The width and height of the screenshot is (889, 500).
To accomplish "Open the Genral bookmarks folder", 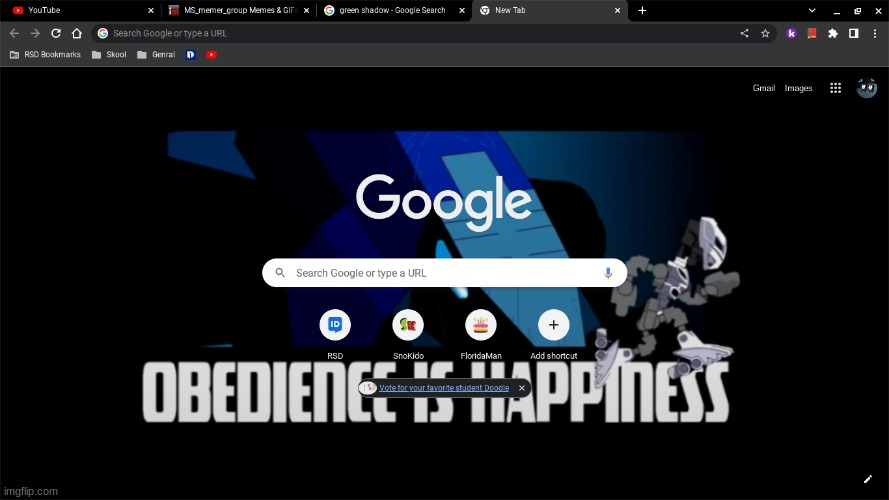I will coord(156,54).
